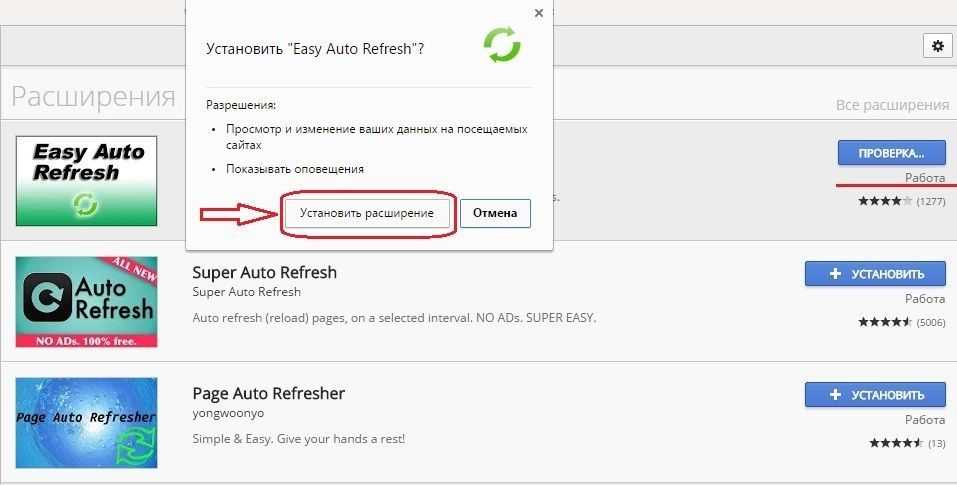Click 'Simple & Easy. Give your hands a rest!'
This screenshot has height=485, width=957.
coord(298,439)
